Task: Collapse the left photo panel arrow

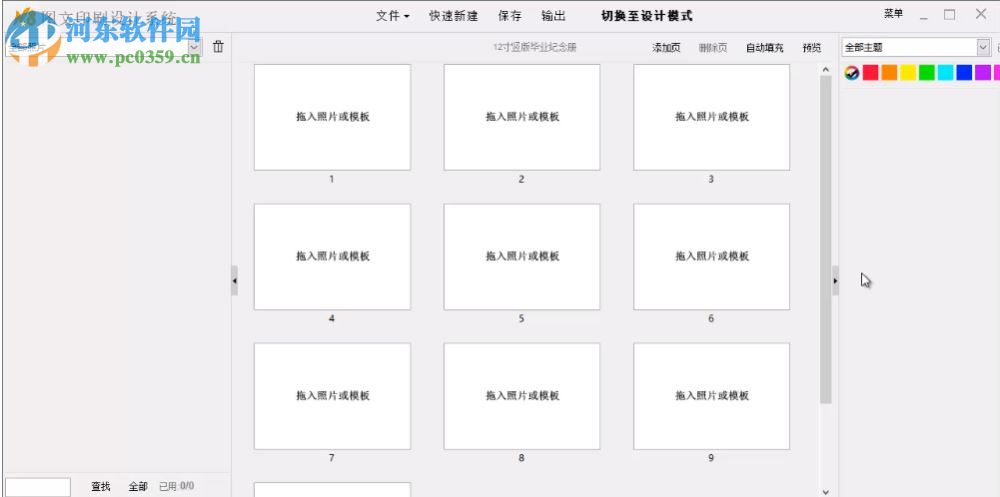Action: point(234,281)
